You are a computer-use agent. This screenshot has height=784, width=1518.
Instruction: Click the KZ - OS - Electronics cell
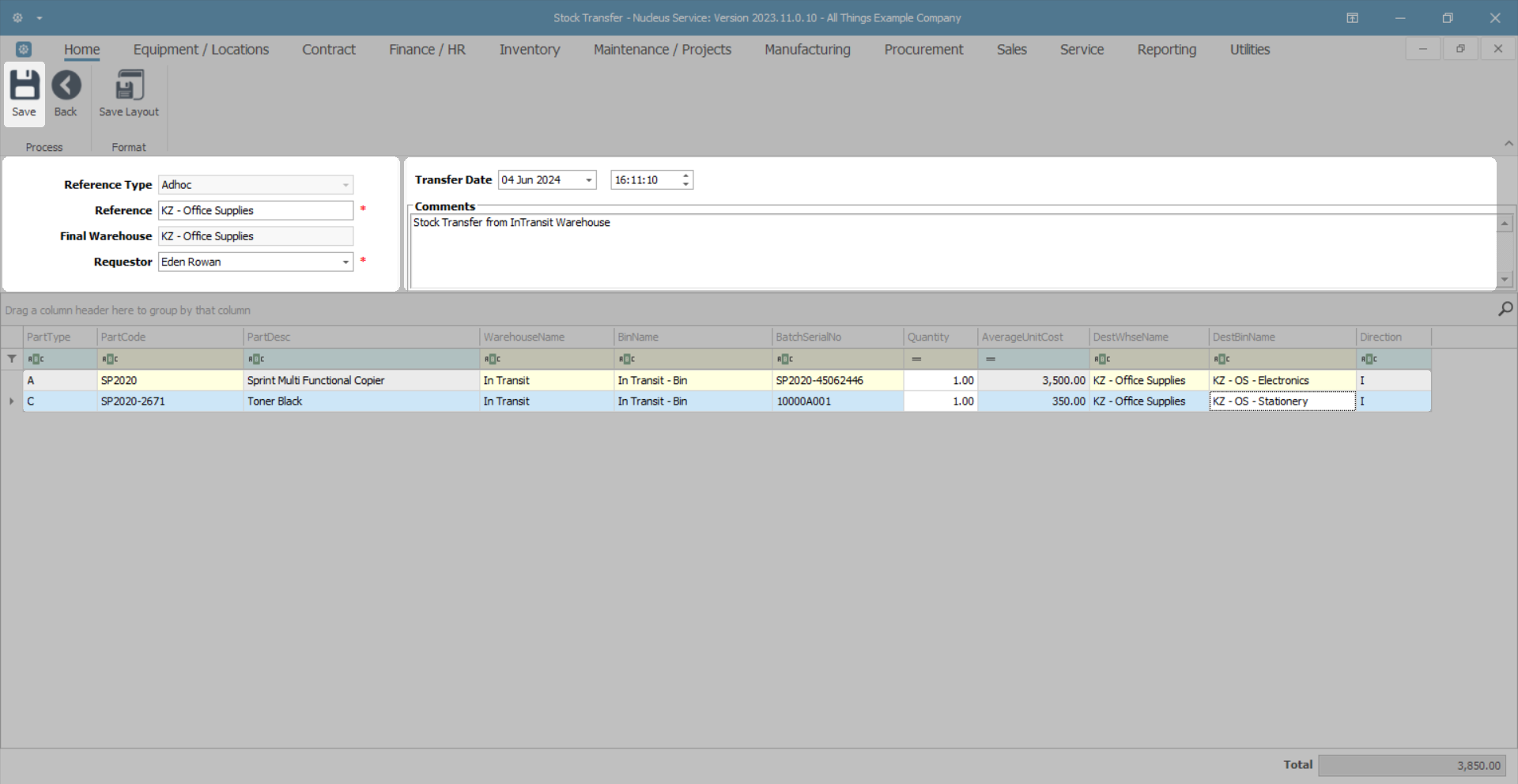(1282, 381)
